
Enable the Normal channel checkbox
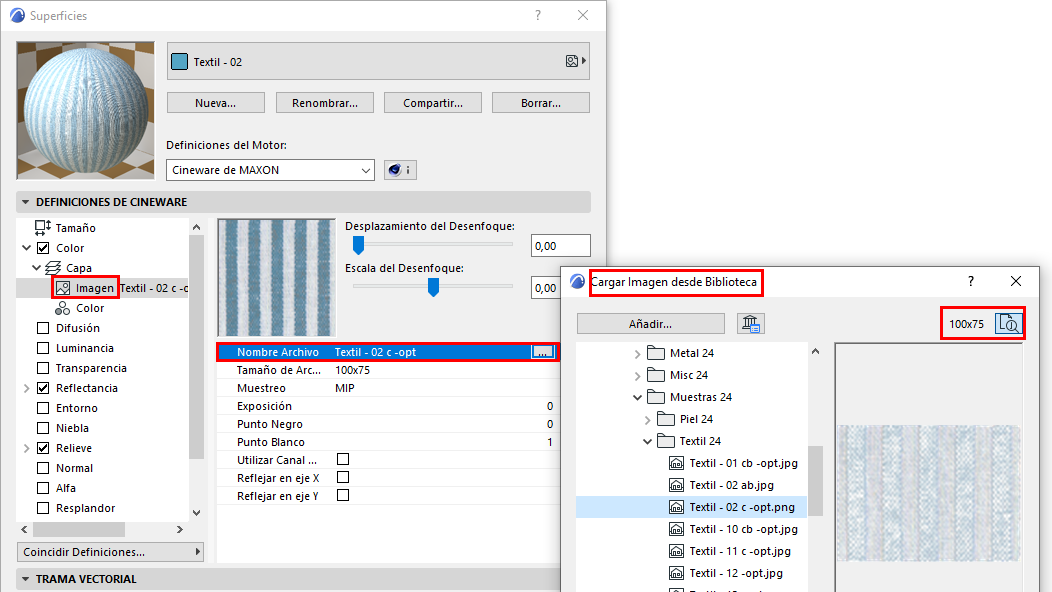43,468
